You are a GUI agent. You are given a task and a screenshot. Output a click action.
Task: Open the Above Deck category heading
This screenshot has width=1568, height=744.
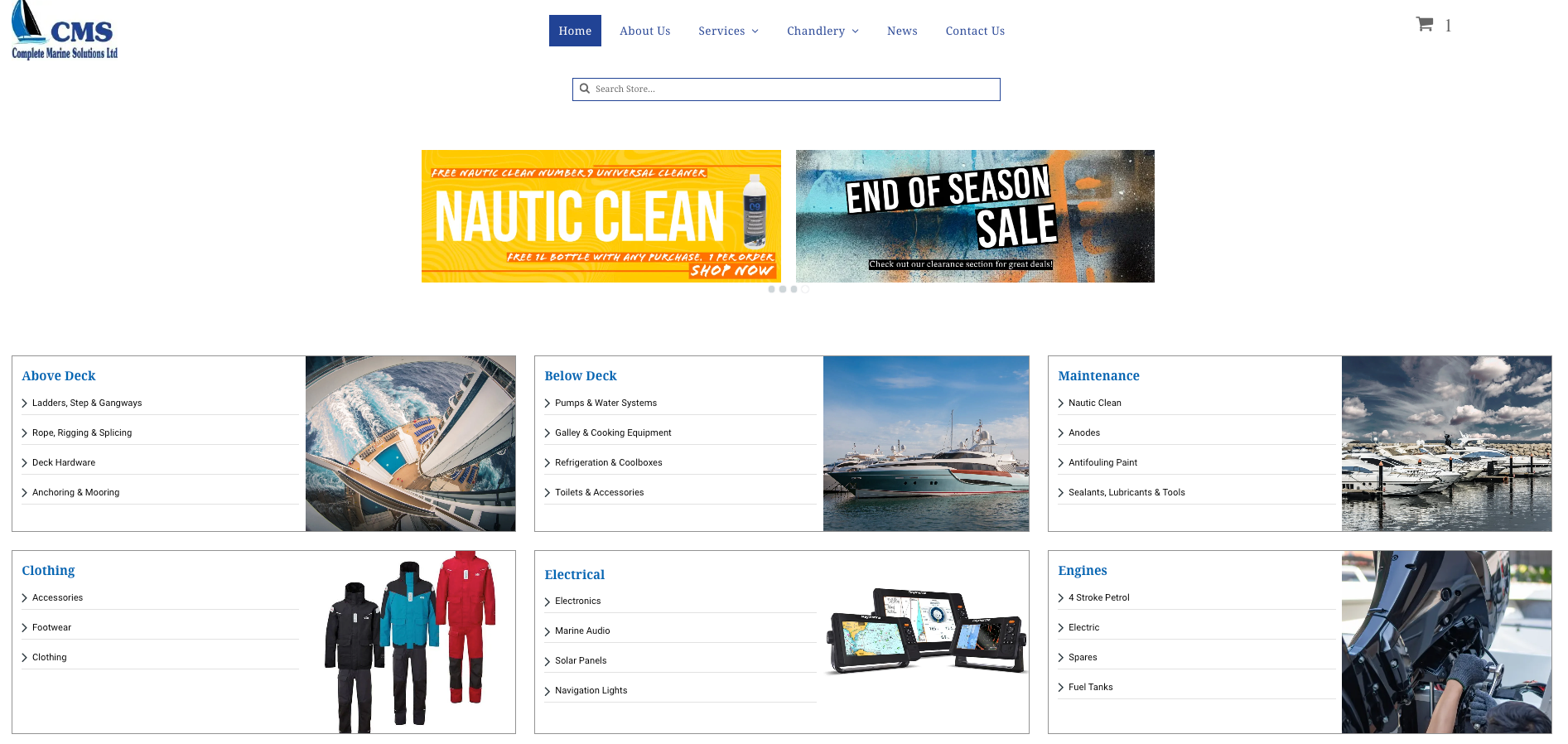click(59, 375)
